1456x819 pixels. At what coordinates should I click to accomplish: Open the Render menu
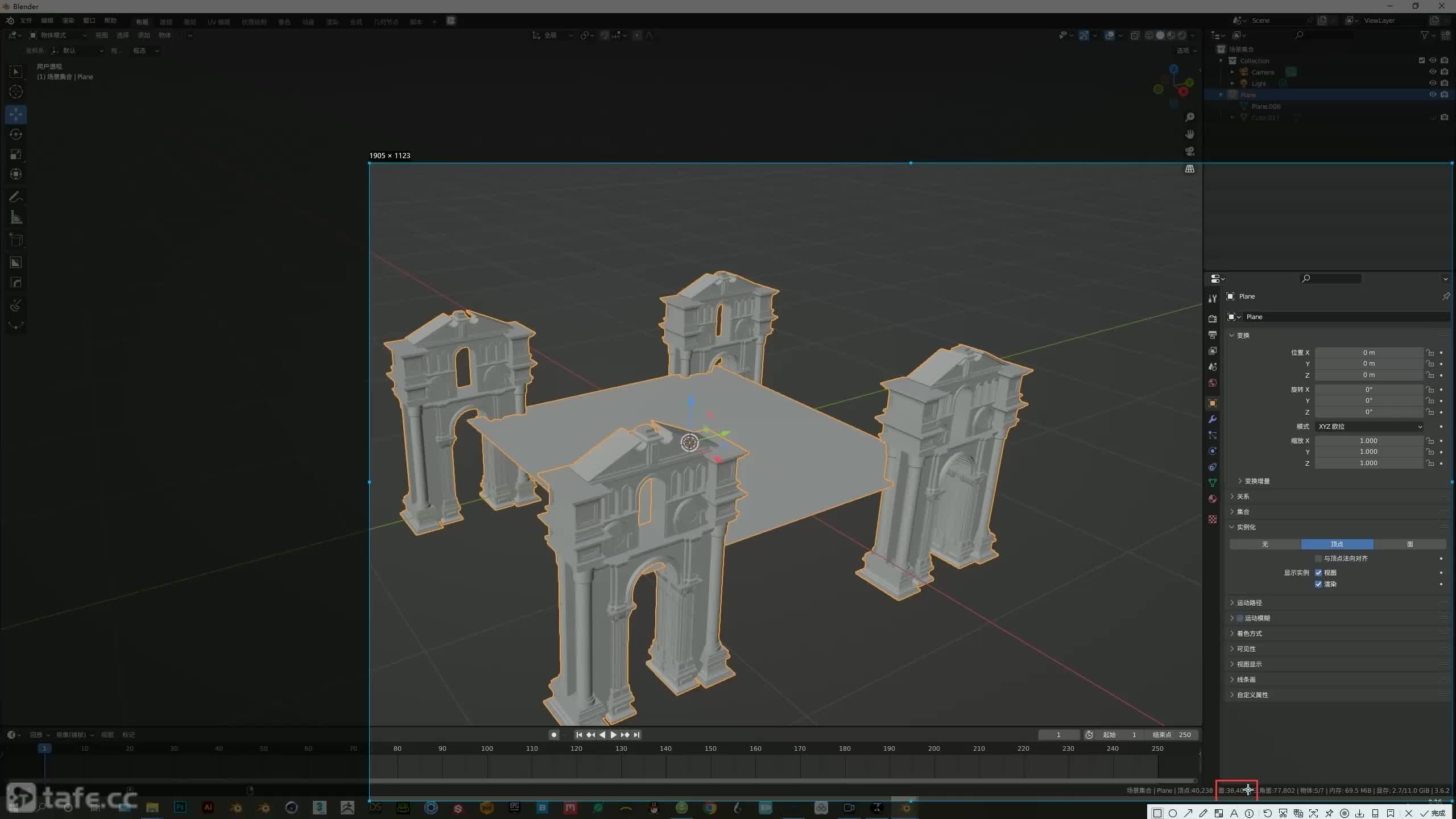(x=68, y=20)
